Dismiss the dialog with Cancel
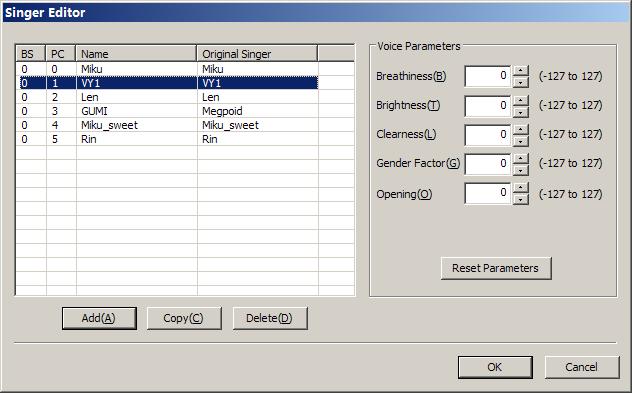The width and height of the screenshot is (632, 393). click(x=582, y=367)
